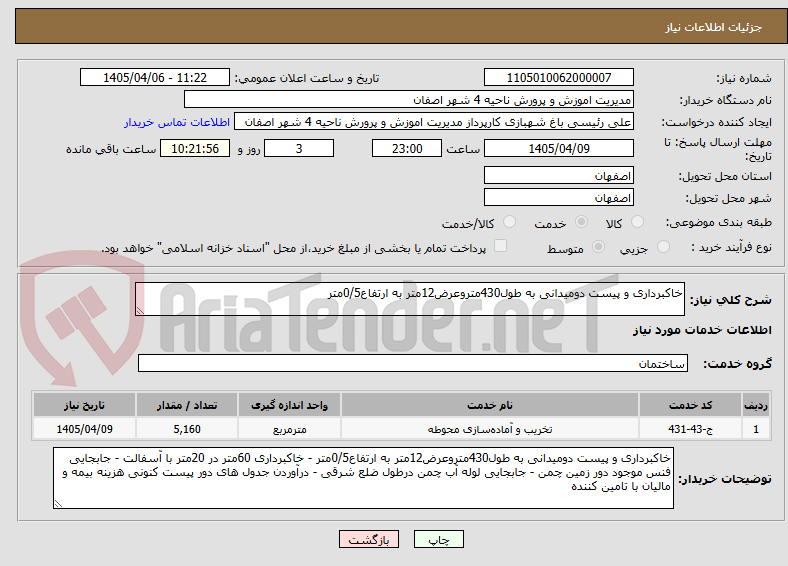Click the نوع فرآیند خرید label
Viewport: 788px width, 566px height.
732,247
